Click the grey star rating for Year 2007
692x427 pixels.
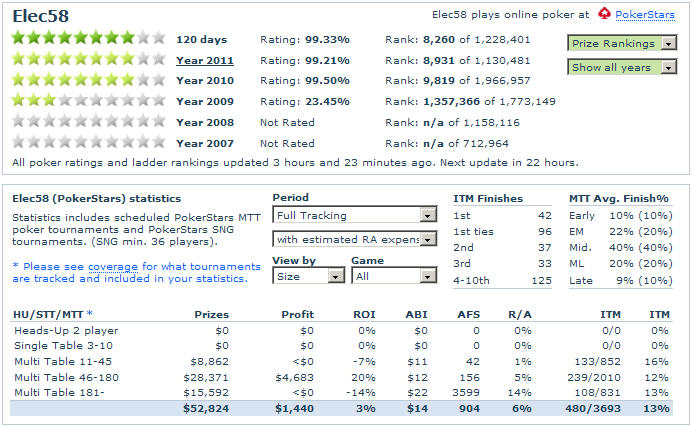pyautogui.click(x=89, y=142)
